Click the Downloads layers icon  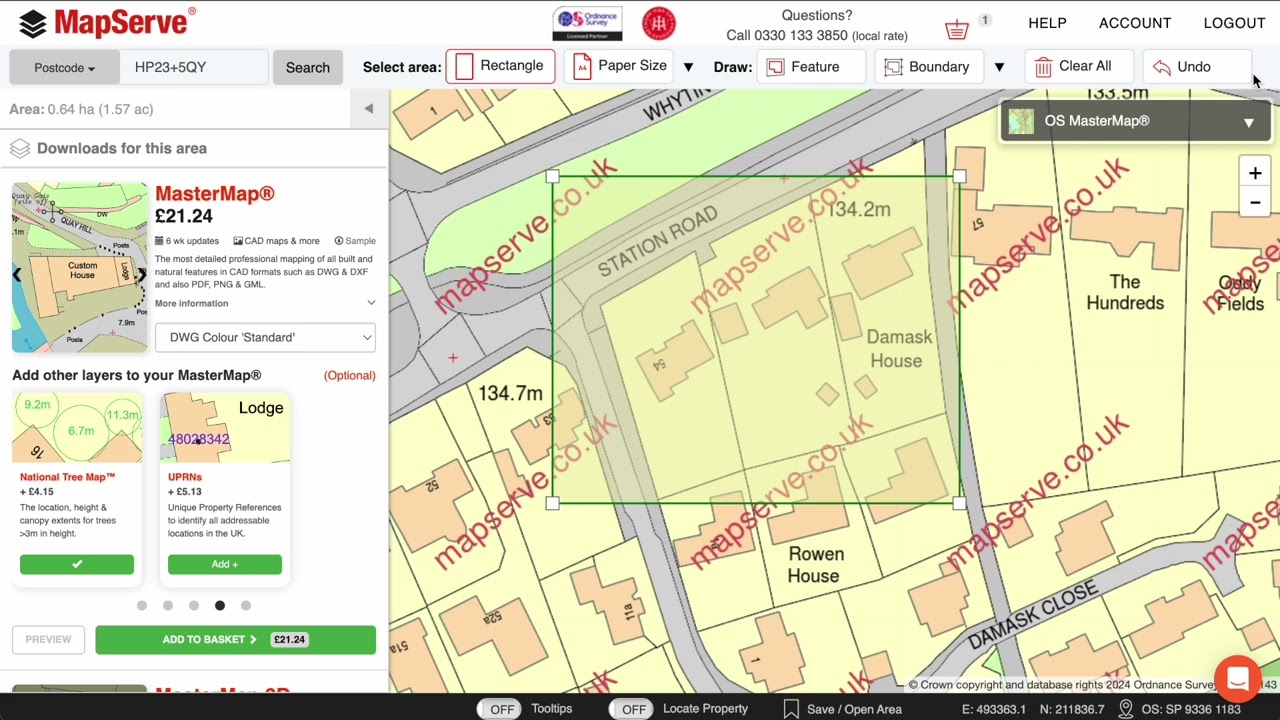point(20,148)
